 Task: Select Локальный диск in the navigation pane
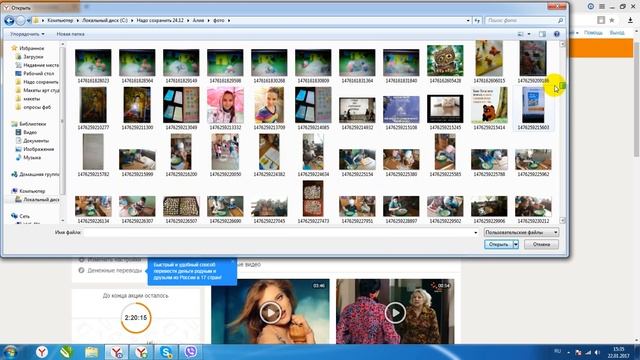[x=37, y=200]
